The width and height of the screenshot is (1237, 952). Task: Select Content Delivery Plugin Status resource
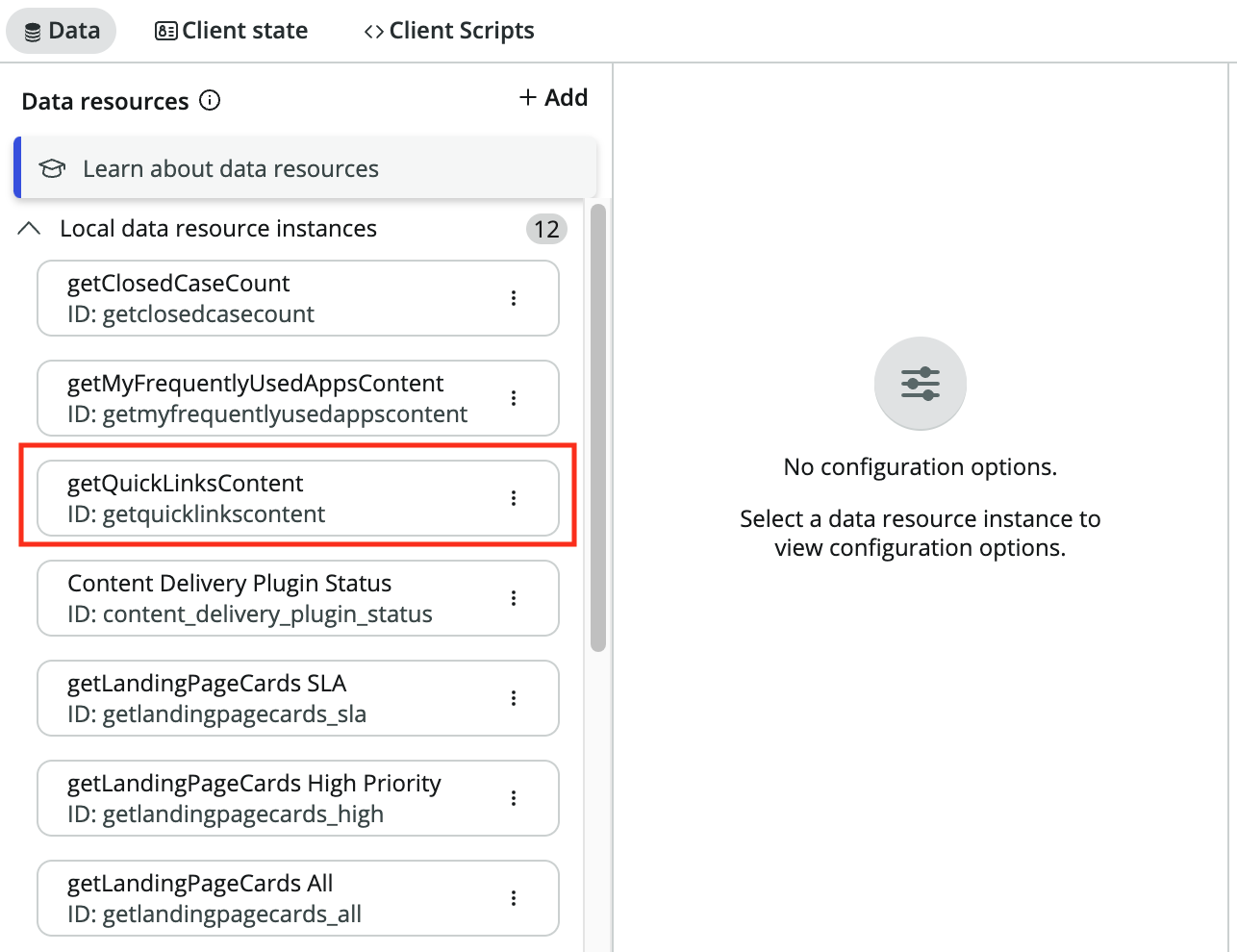[298, 598]
